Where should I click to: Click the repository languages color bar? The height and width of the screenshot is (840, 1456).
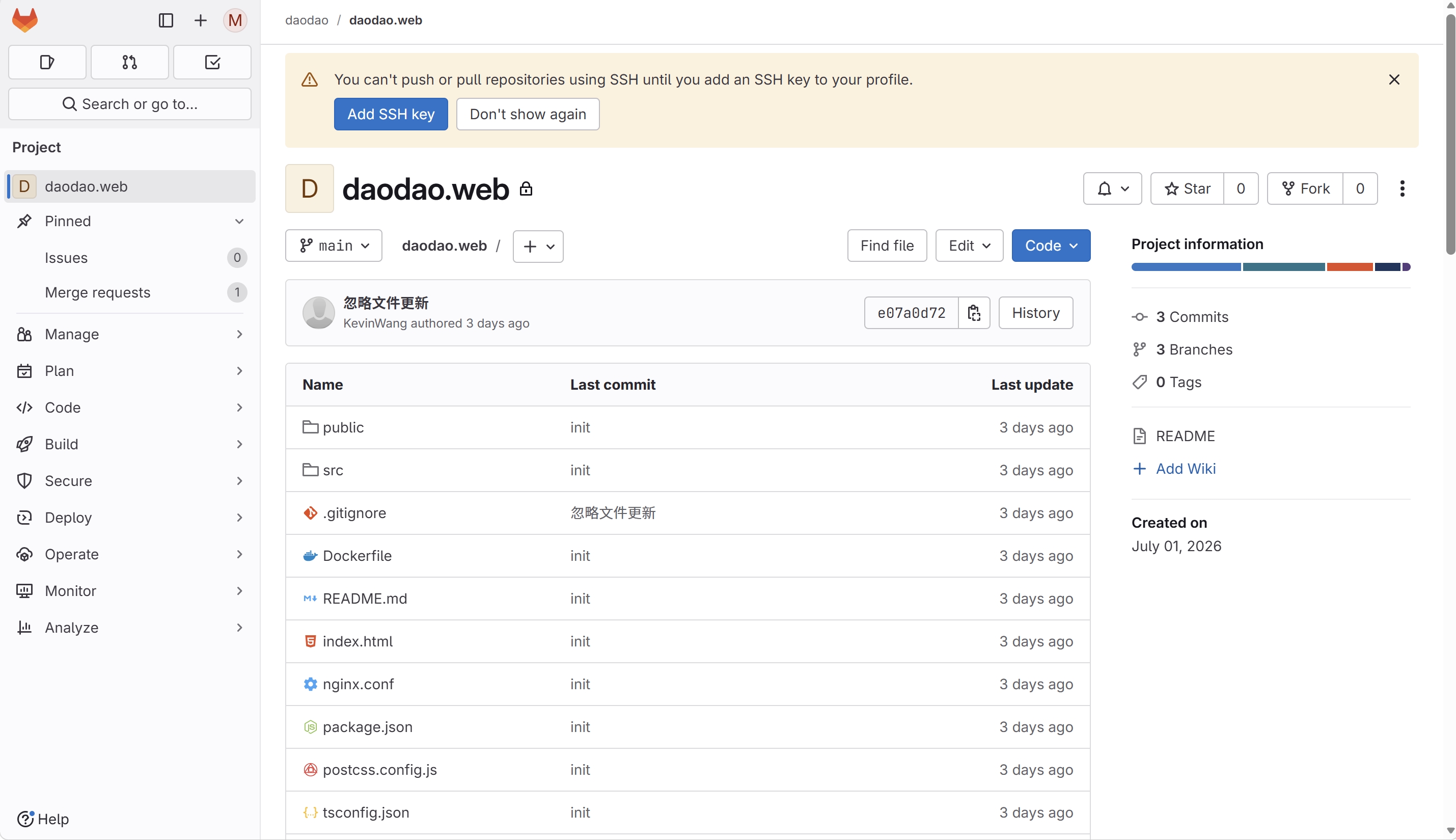[x=1271, y=267]
